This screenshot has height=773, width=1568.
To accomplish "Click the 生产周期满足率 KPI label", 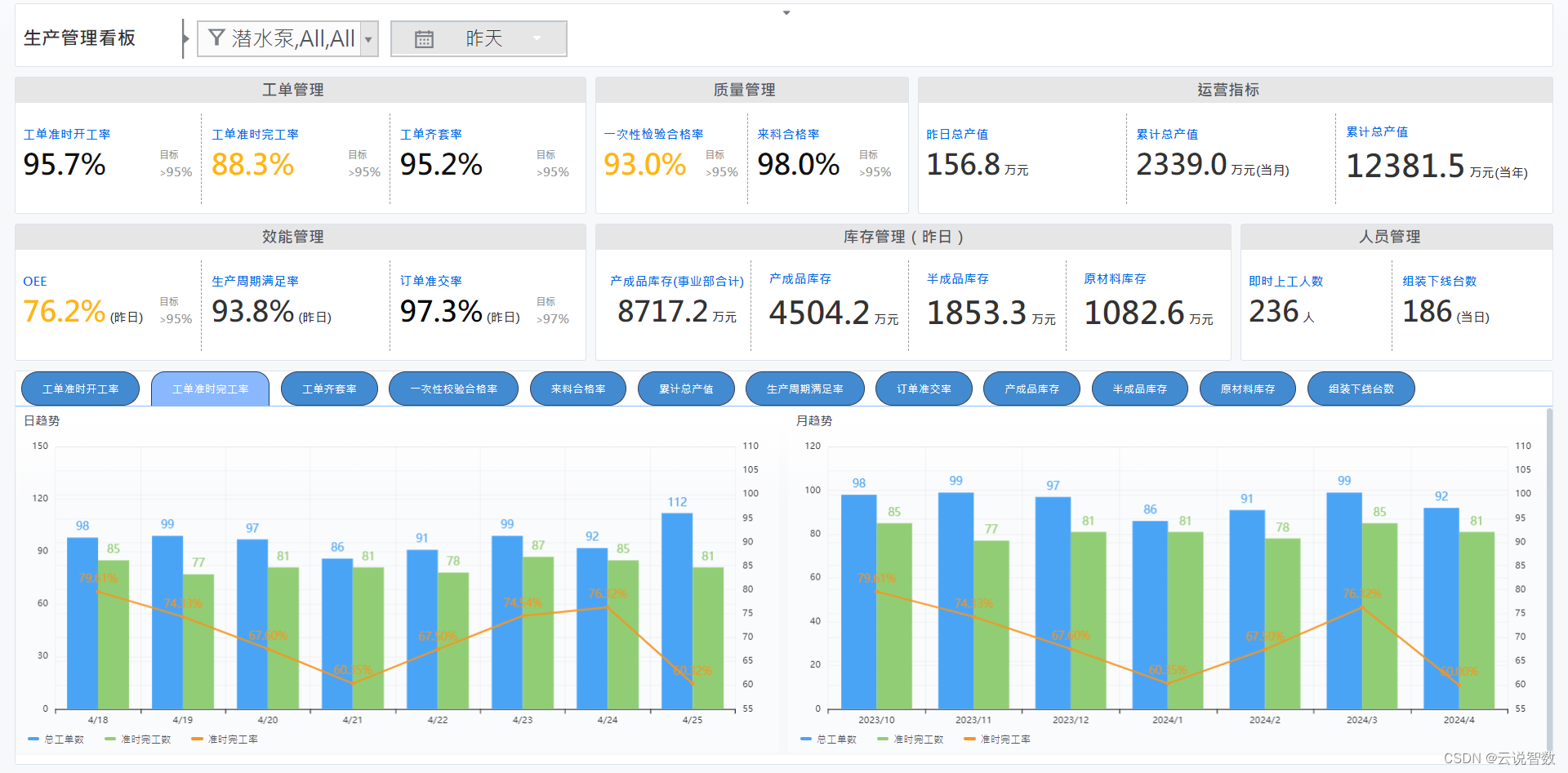I will click(256, 281).
